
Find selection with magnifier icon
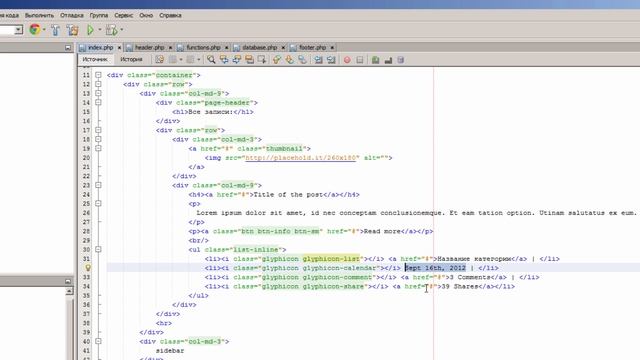pos(211,60)
